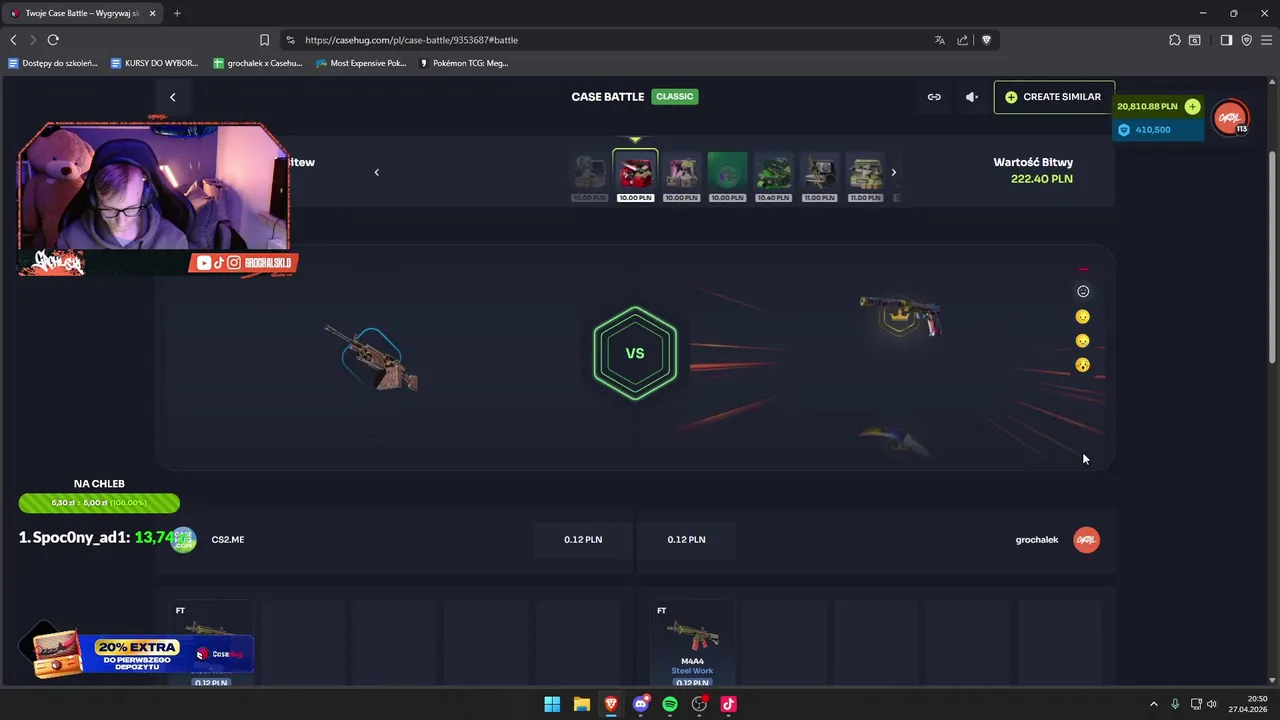This screenshot has width=1280, height=720.
Task: Open Pokémon TCG: Meg bookmark
Action: pos(464,63)
